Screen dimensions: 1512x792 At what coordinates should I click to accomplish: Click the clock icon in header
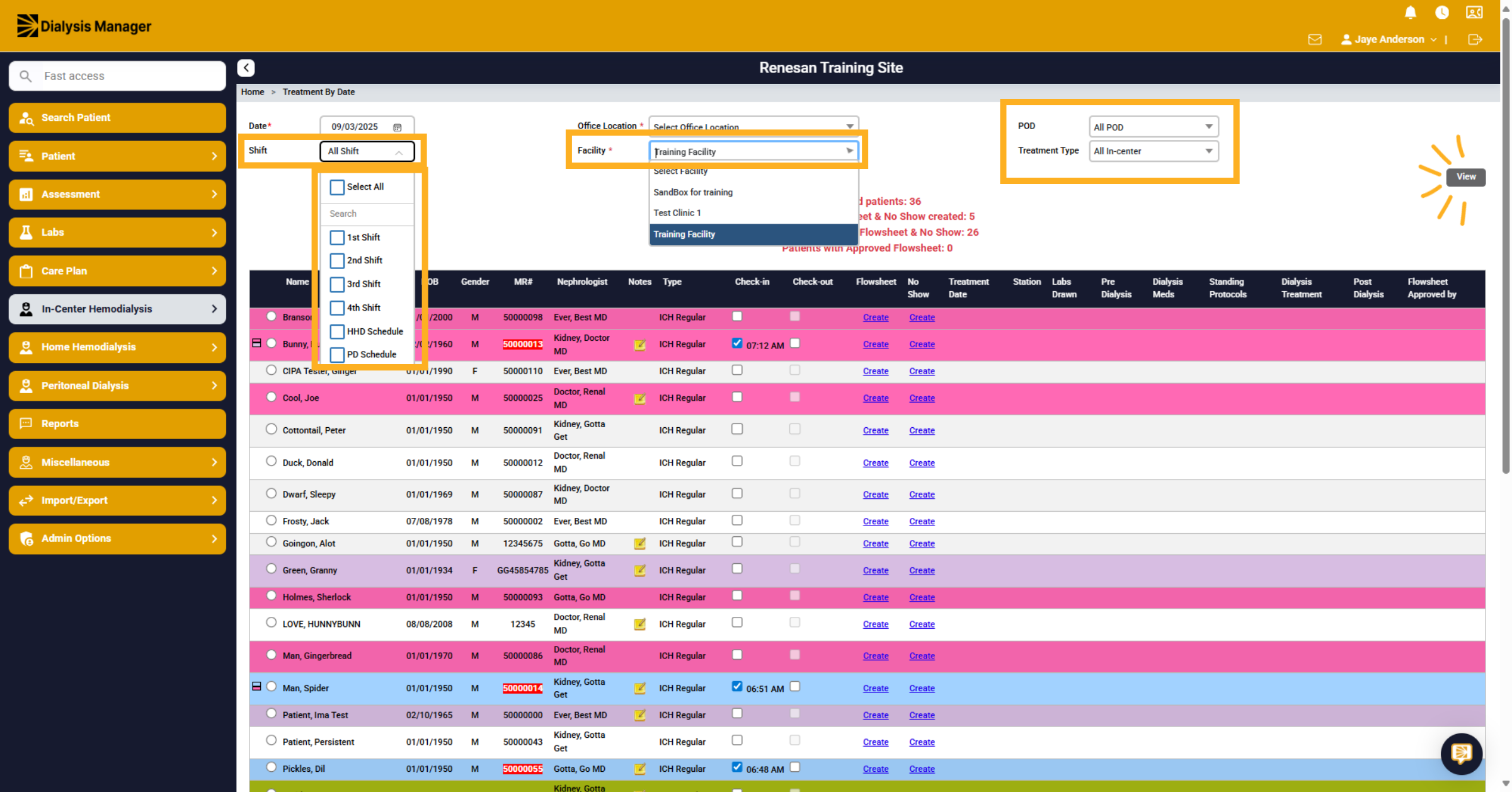(1442, 13)
